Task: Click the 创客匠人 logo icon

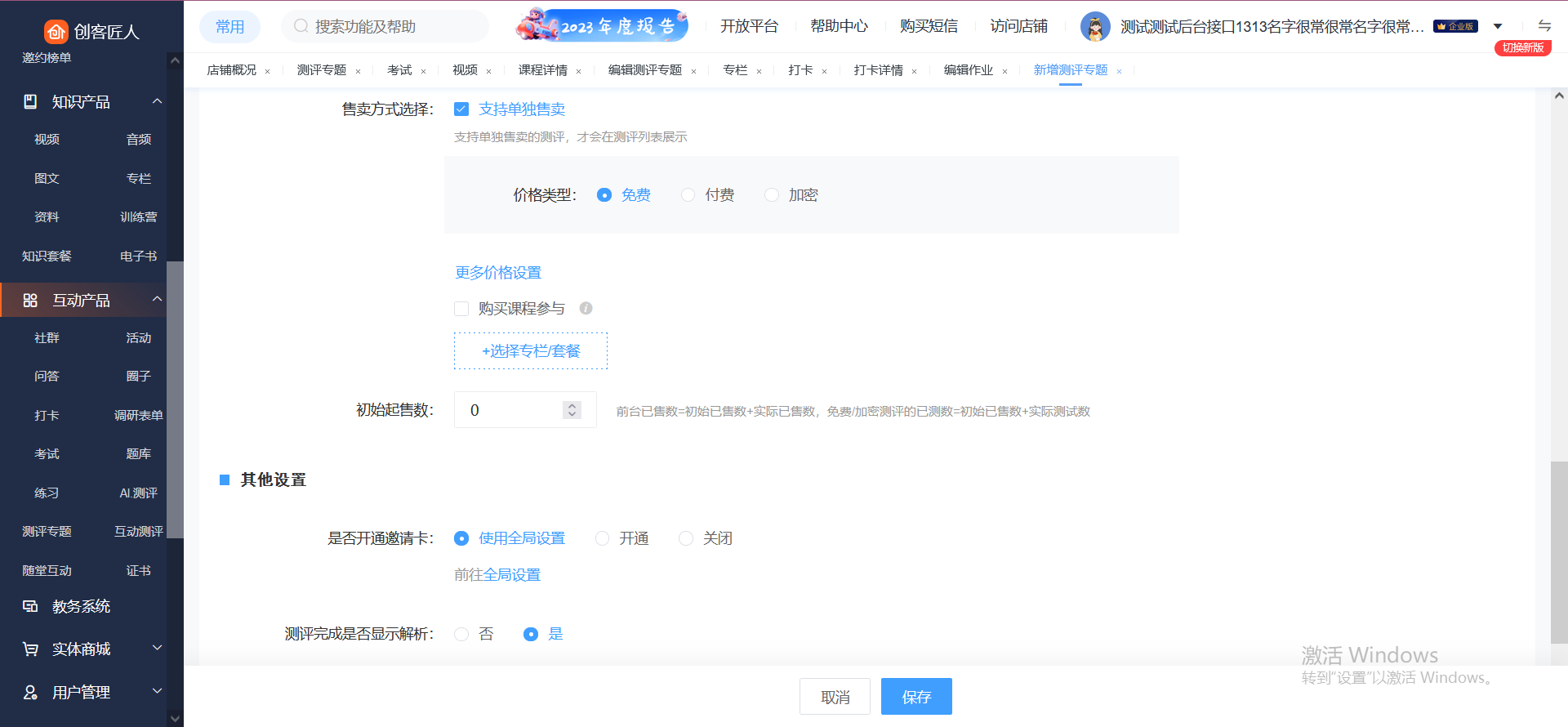Action: [x=56, y=32]
